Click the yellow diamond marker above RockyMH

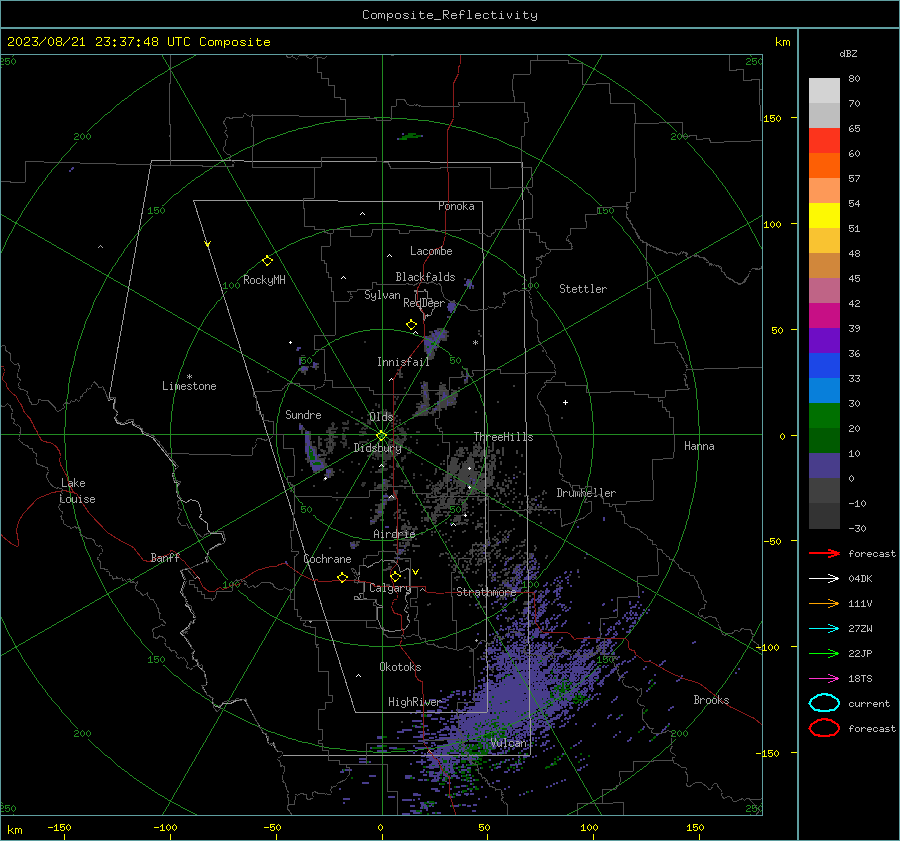[x=267, y=261]
